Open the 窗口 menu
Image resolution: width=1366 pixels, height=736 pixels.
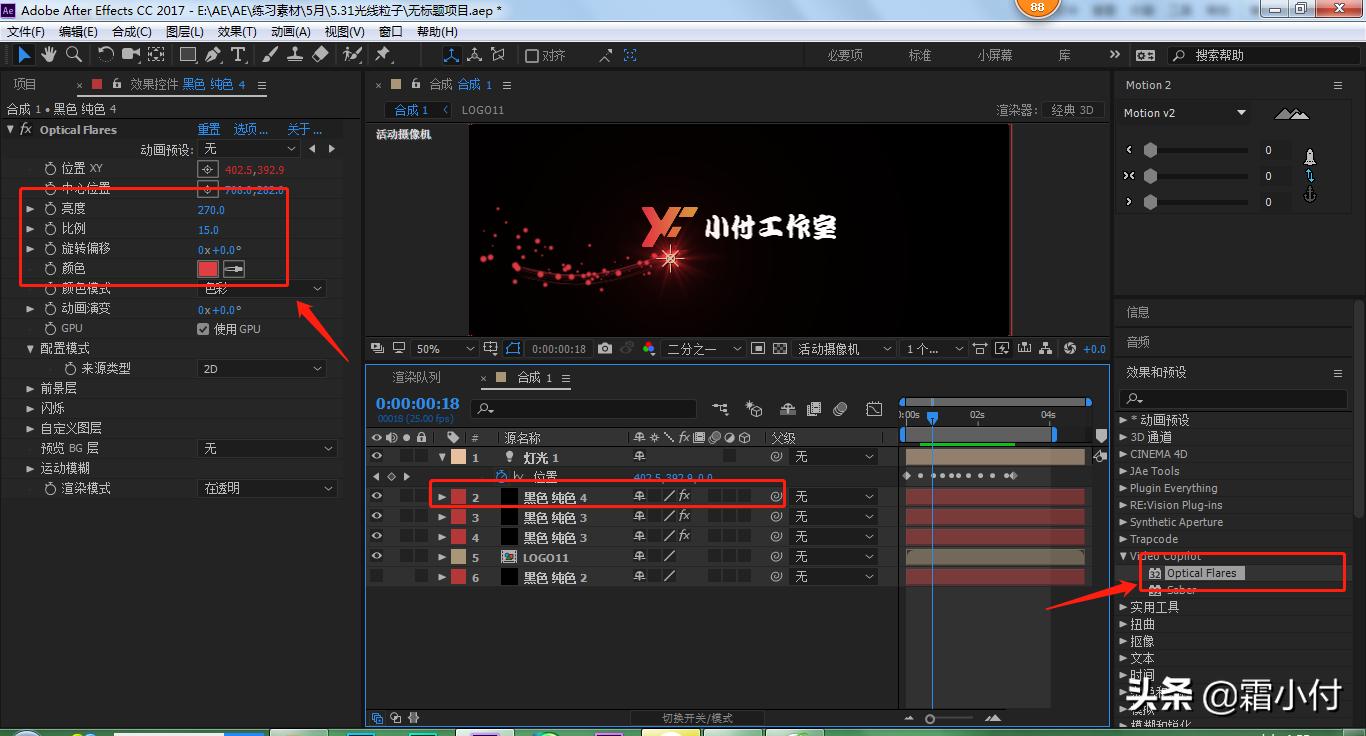[x=390, y=31]
